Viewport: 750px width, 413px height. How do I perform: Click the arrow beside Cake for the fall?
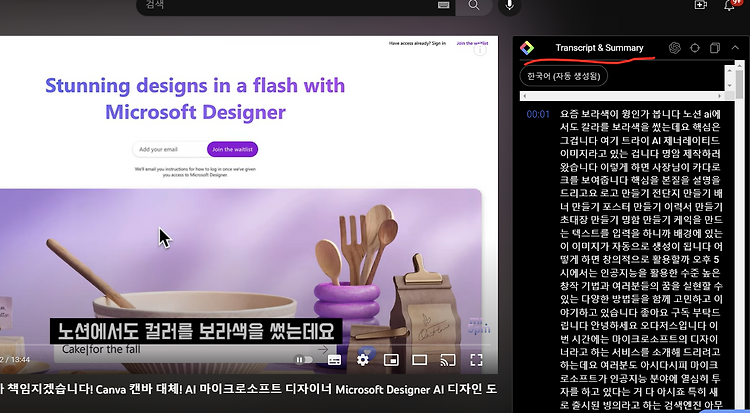(323, 350)
